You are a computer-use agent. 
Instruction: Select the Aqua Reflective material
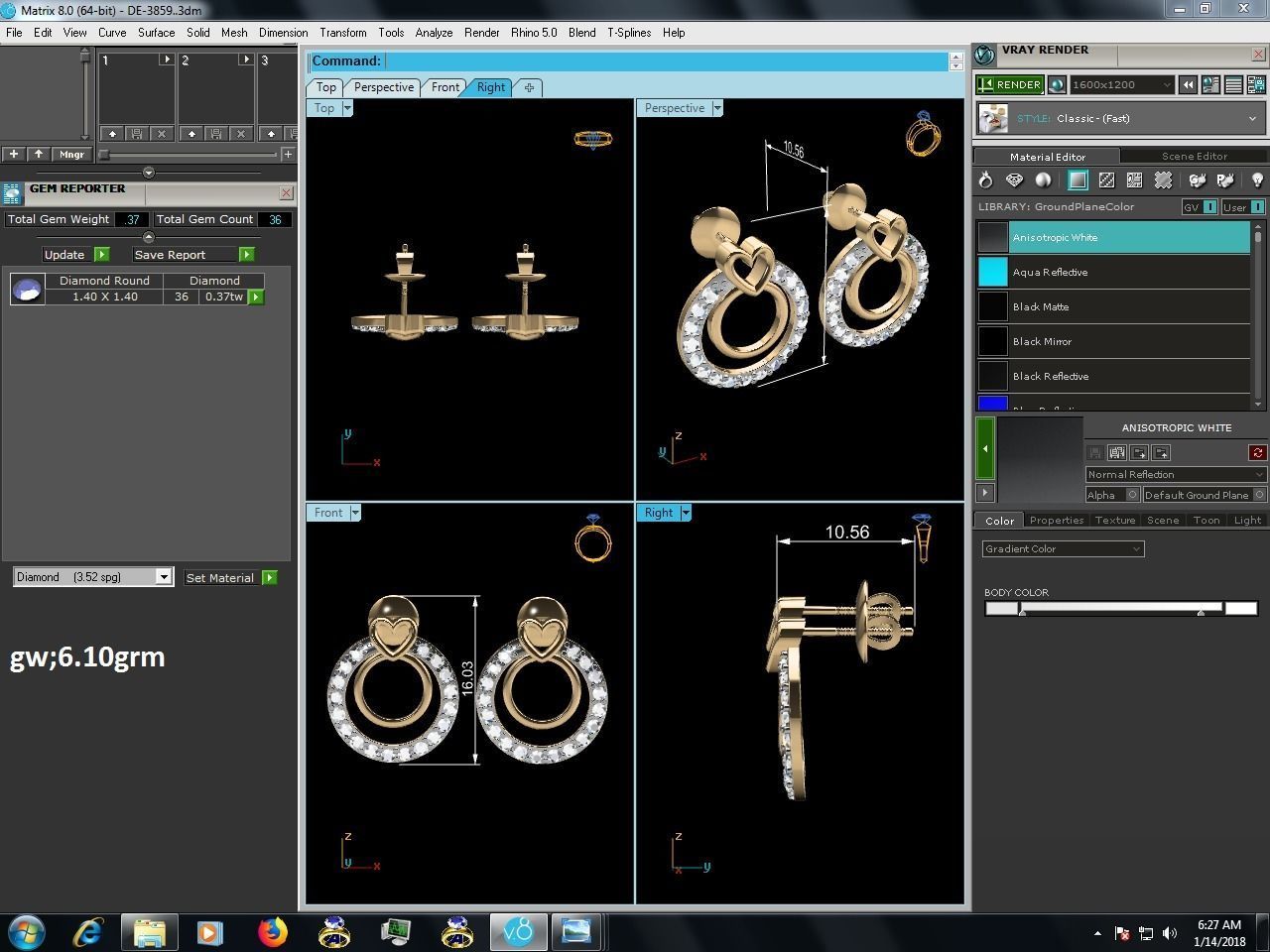[x=1113, y=272]
